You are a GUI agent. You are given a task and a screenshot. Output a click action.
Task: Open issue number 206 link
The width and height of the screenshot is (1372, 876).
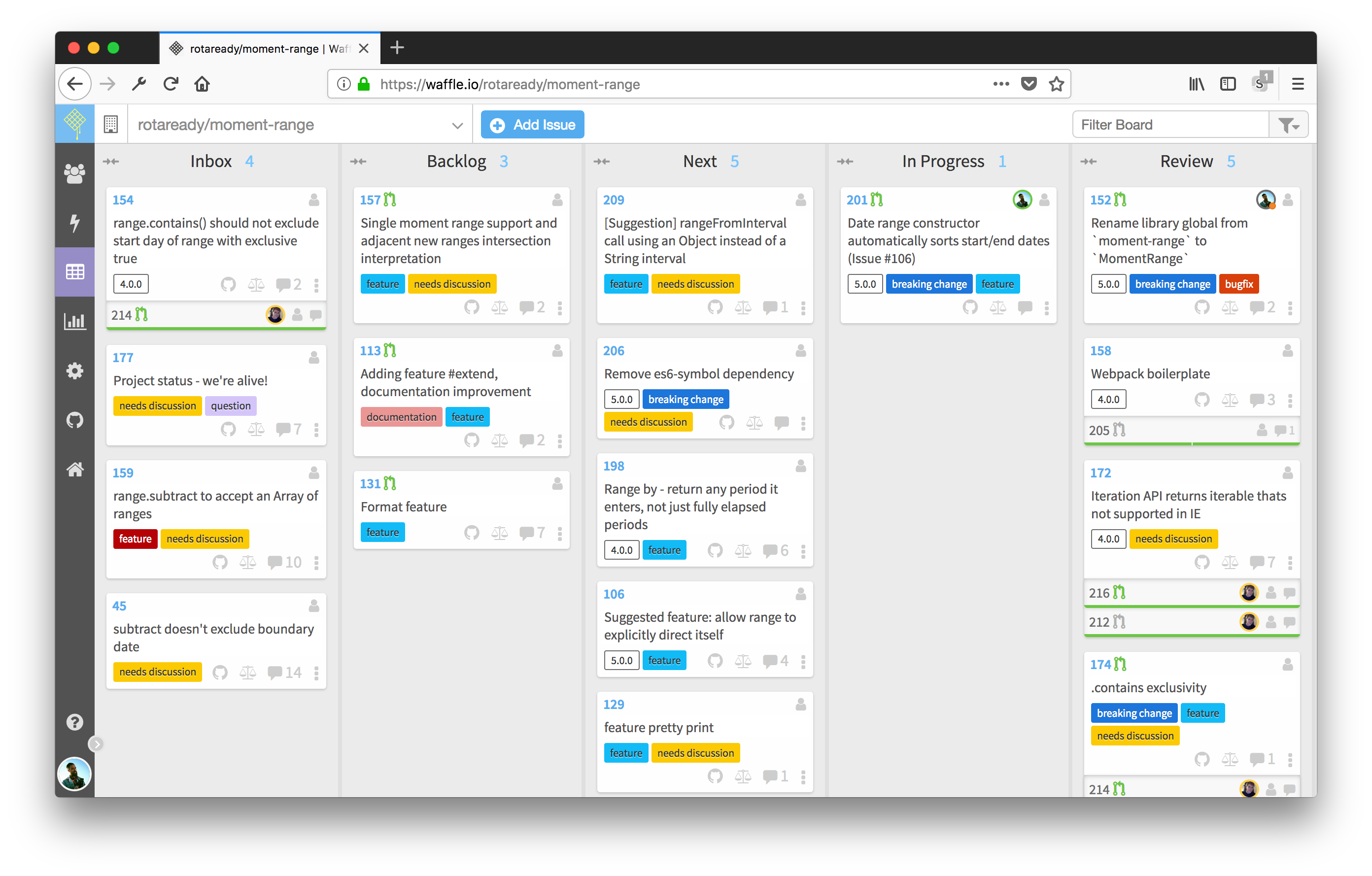click(x=614, y=351)
